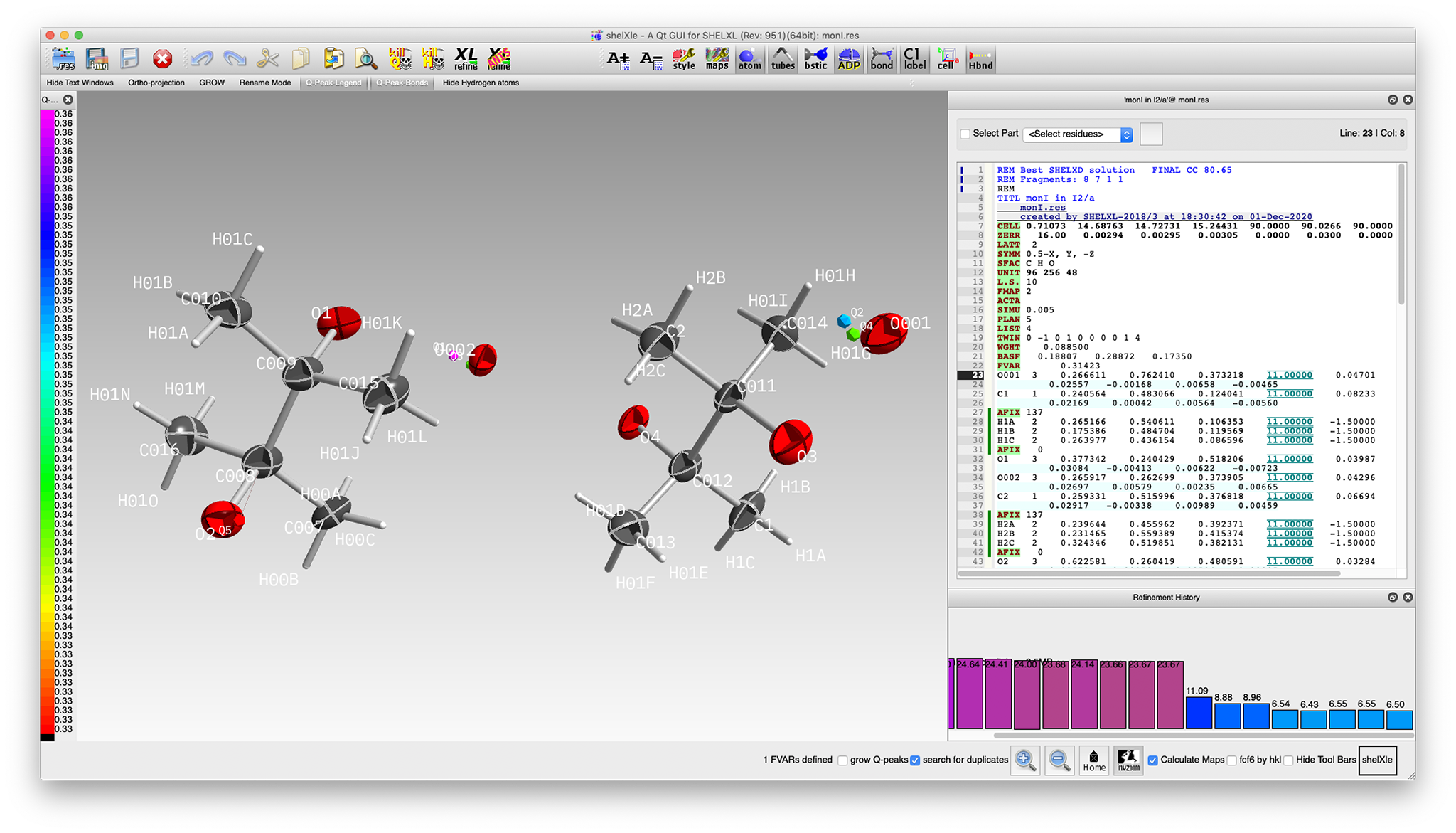1456x833 pixels.
Task: Open the maps control icon
Action: pyautogui.click(x=717, y=59)
